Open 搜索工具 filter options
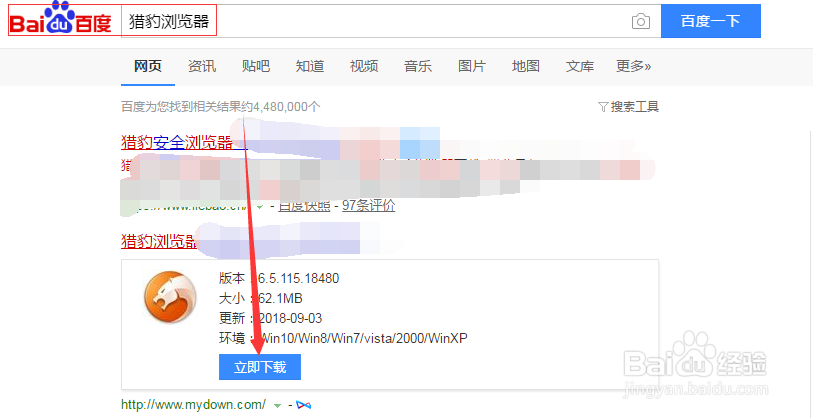 628,107
